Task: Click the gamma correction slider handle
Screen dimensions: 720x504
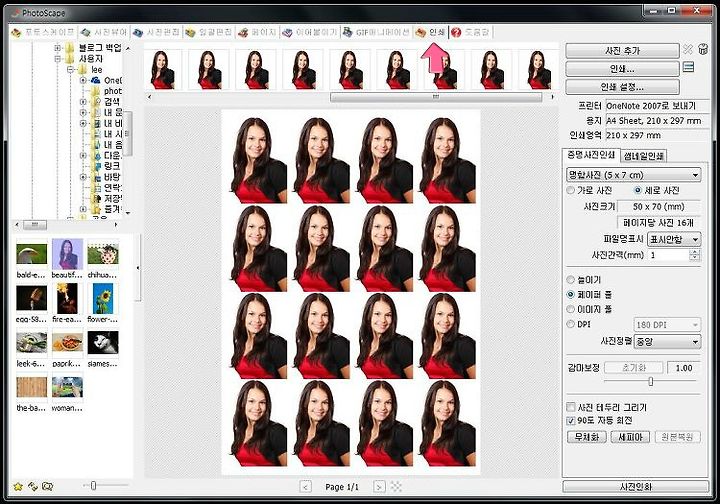Action: [651, 381]
